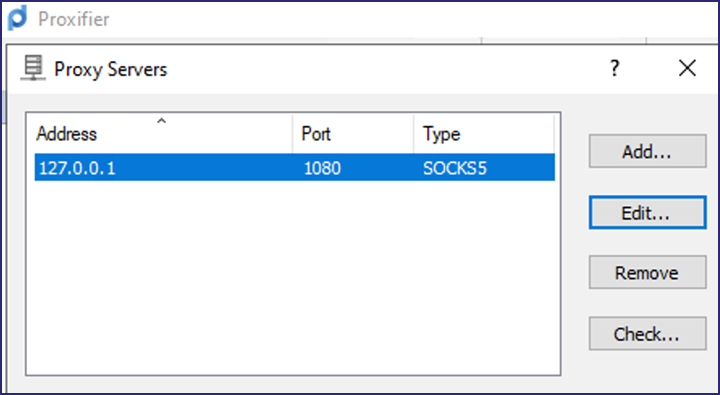The image size is (720, 395).
Task: Click the empty white area of proxy list
Action: click(x=294, y=277)
